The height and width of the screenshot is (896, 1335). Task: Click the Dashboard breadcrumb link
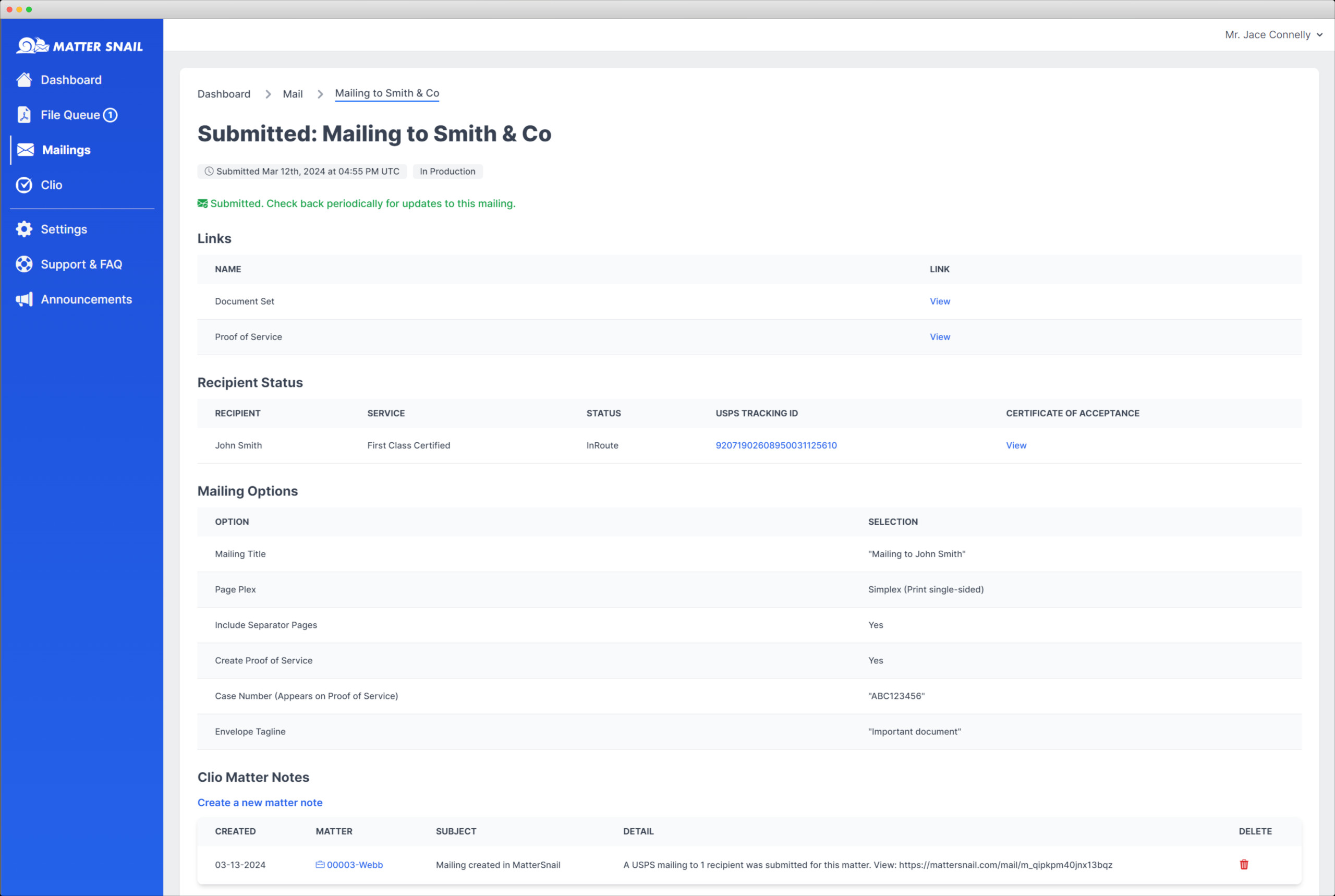click(224, 94)
